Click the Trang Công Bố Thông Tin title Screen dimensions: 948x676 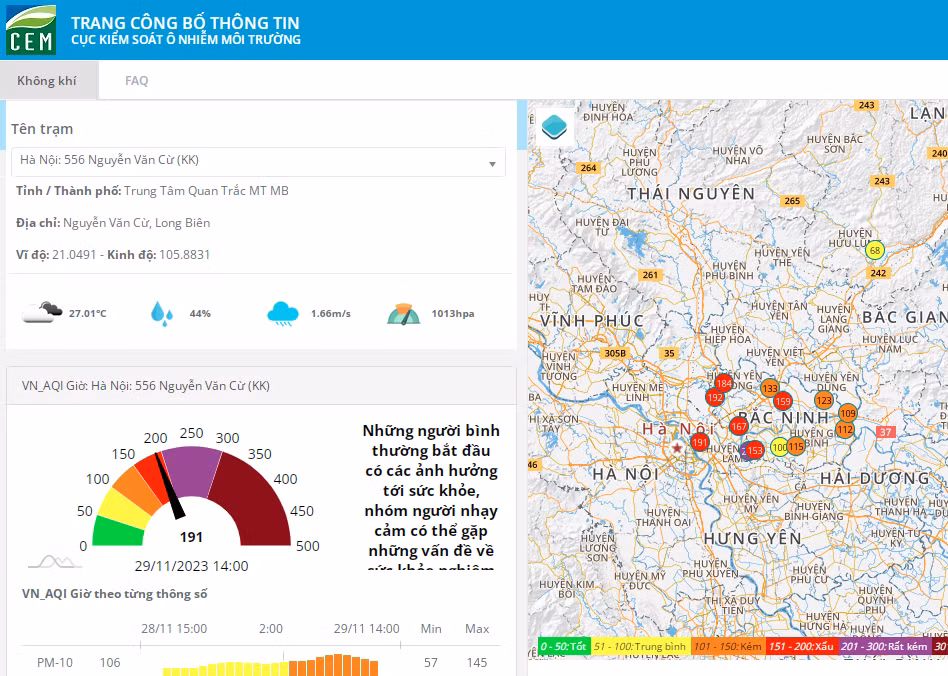pyautogui.click(x=185, y=23)
